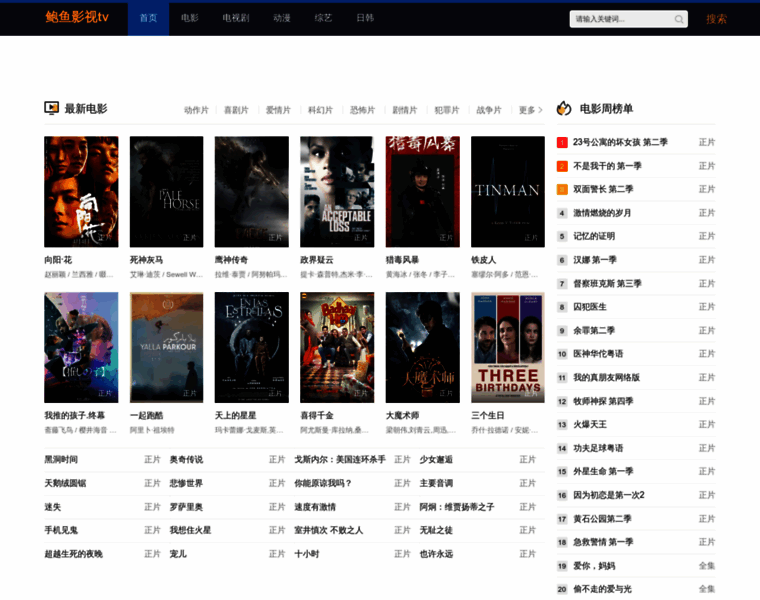Filter by 喜剧片 category

pyautogui.click(x=236, y=110)
